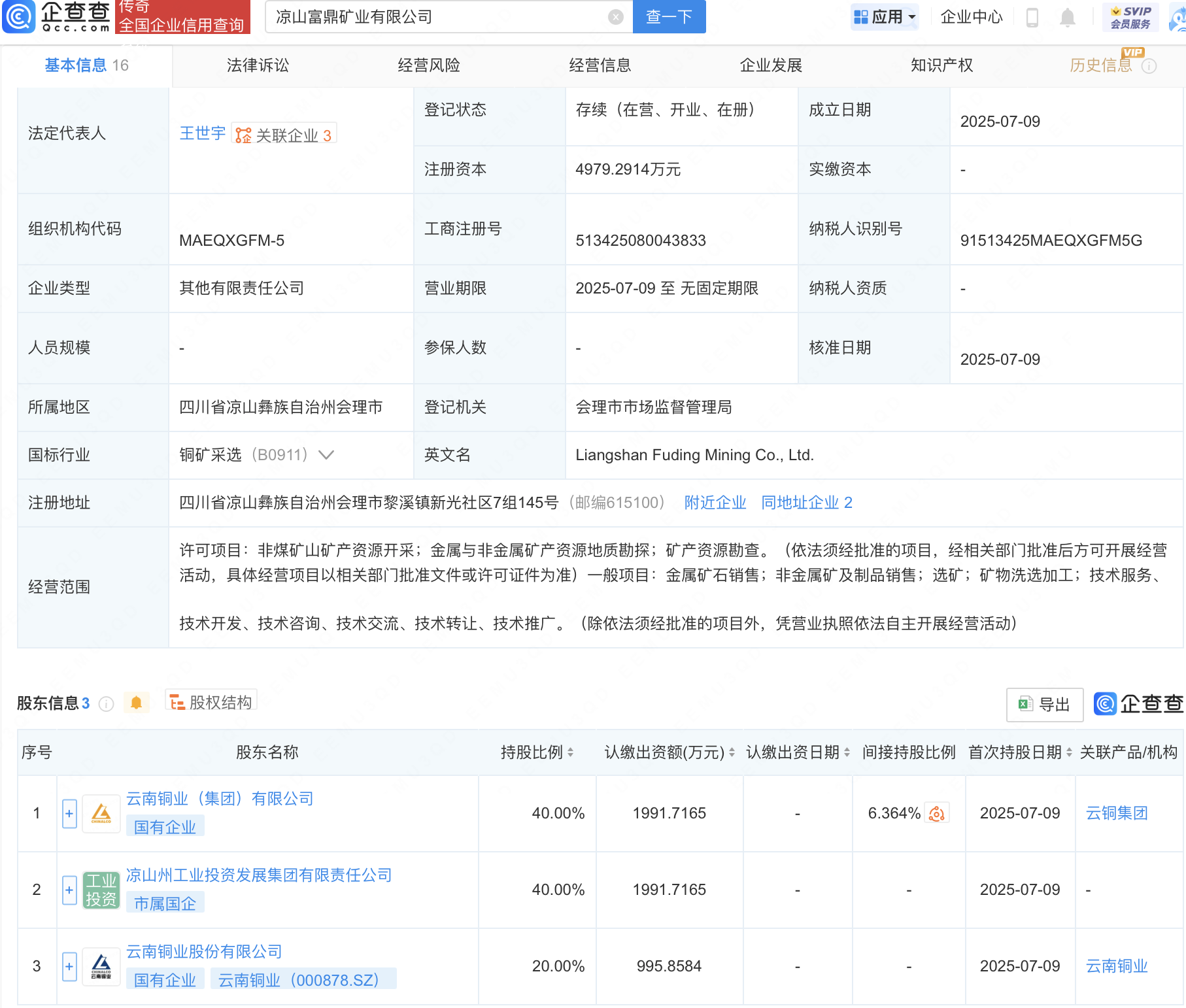
Task: Expand row for 凉山州工业投资发展集团
Action: coord(69,890)
